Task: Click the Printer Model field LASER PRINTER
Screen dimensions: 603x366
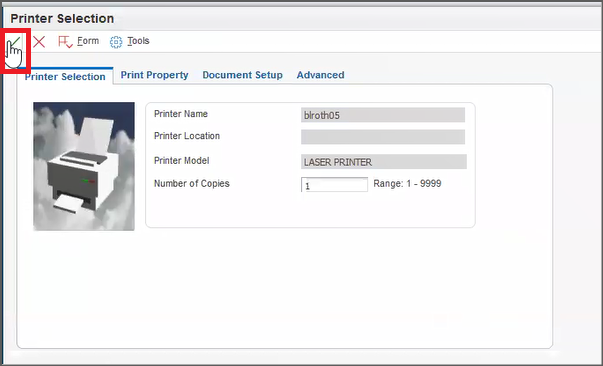Action: 384,162
